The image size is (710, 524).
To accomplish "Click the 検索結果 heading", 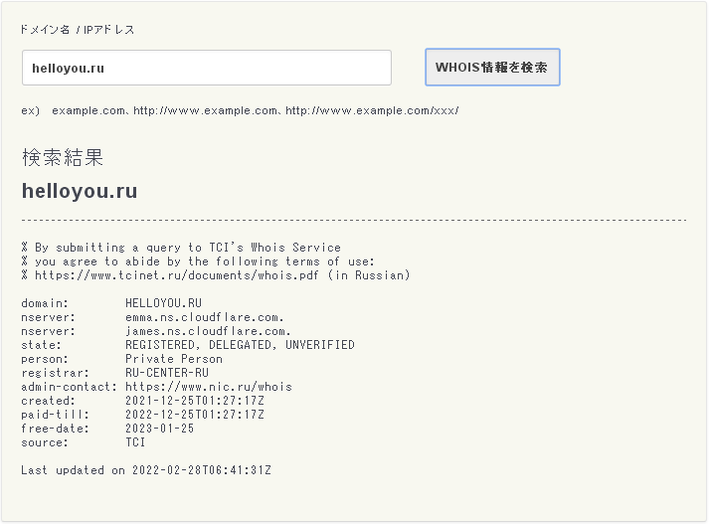I will (x=62, y=158).
